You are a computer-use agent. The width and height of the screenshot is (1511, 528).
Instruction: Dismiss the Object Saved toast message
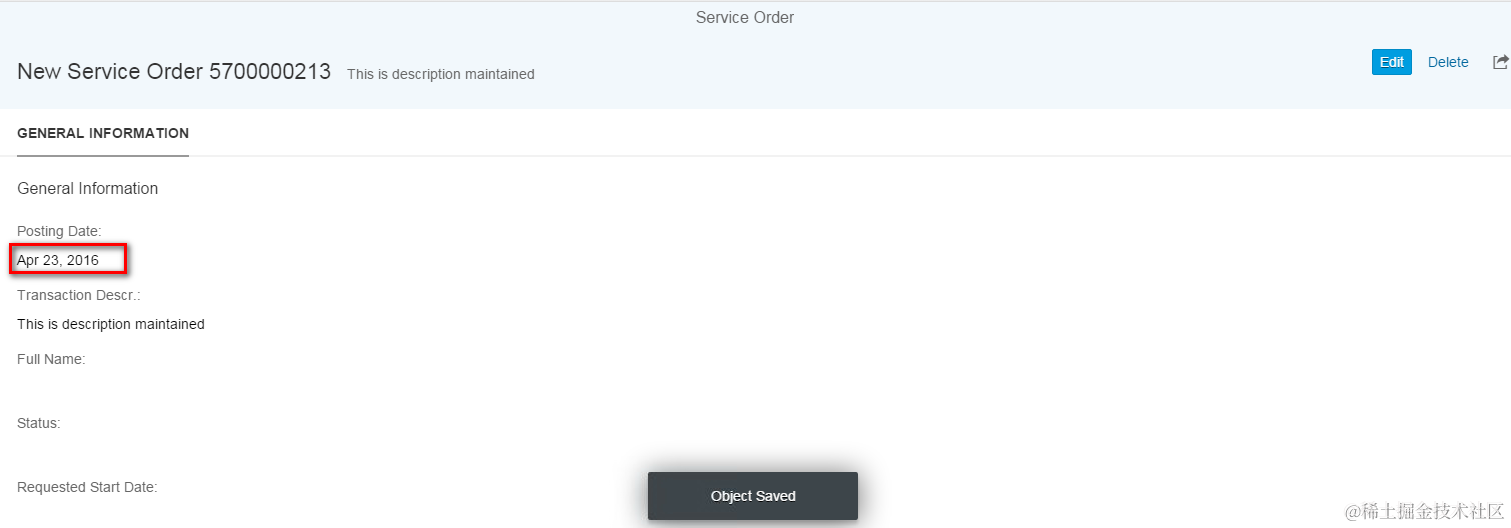point(753,496)
